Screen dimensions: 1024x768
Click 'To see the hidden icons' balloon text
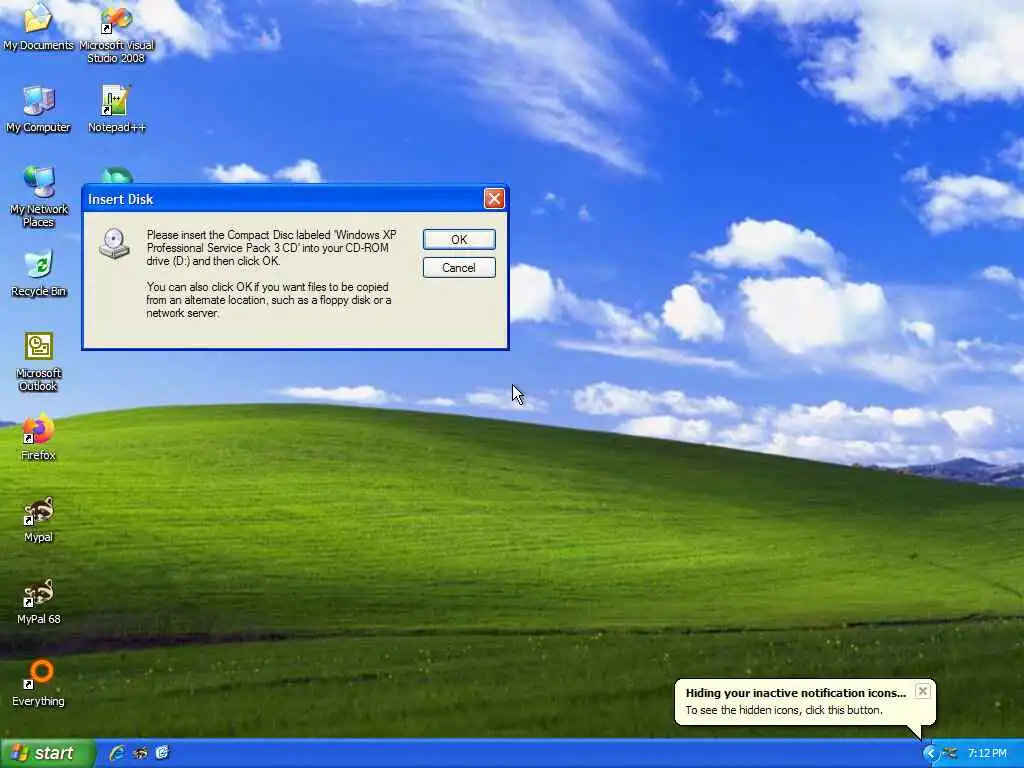click(784, 710)
